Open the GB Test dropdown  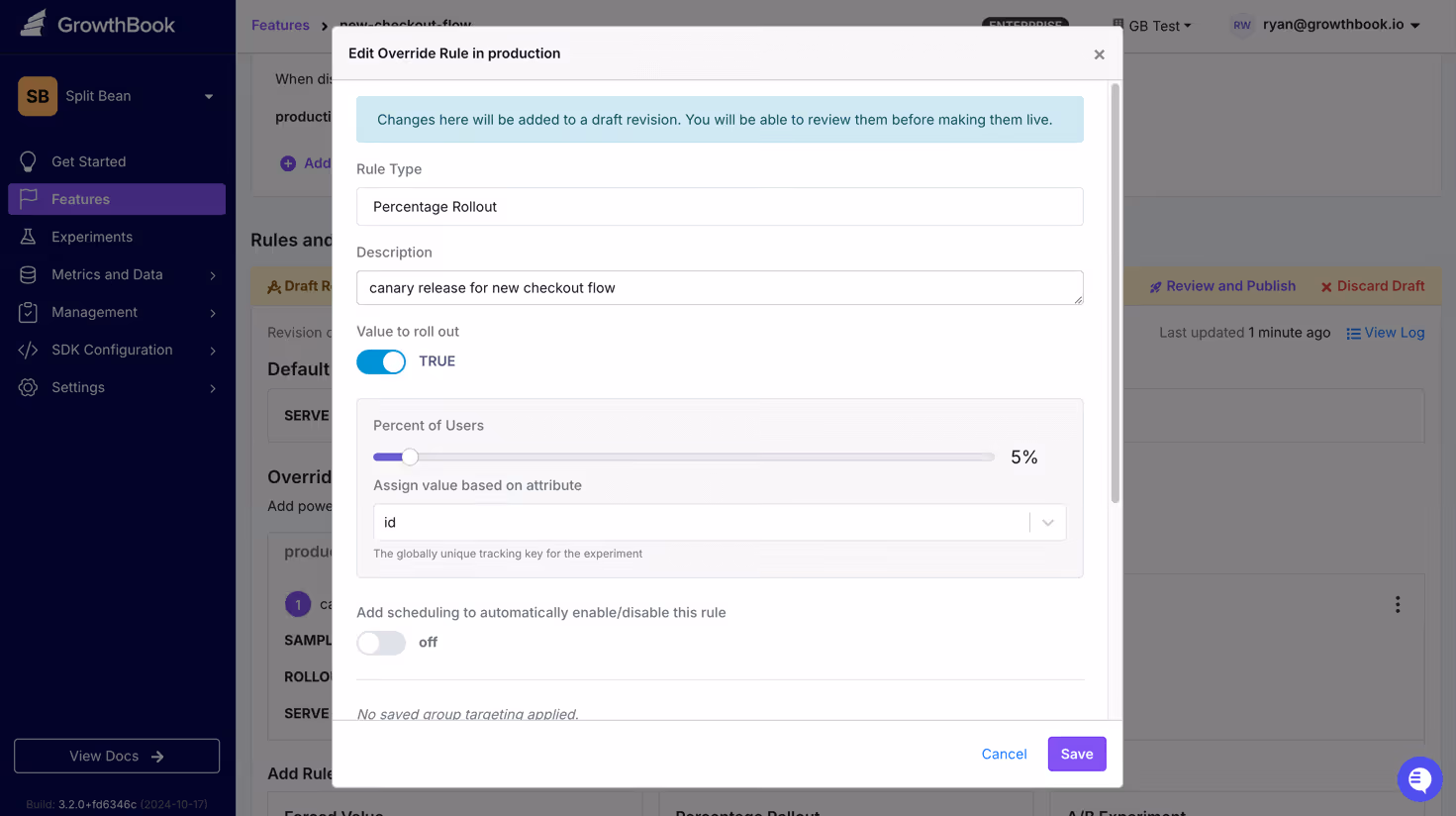click(x=1151, y=25)
